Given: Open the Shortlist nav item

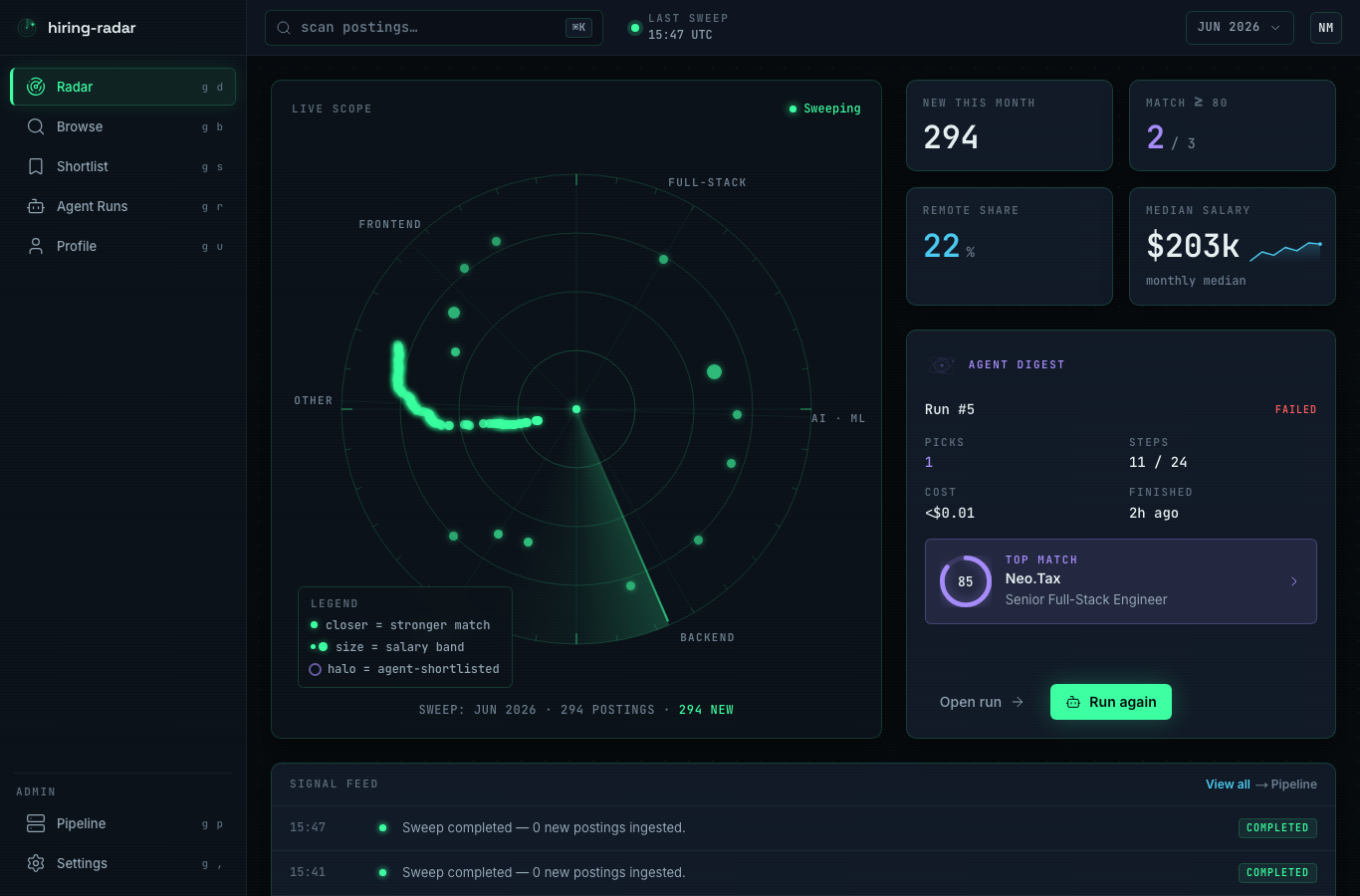Looking at the screenshot, I should (x=123, y=166).
